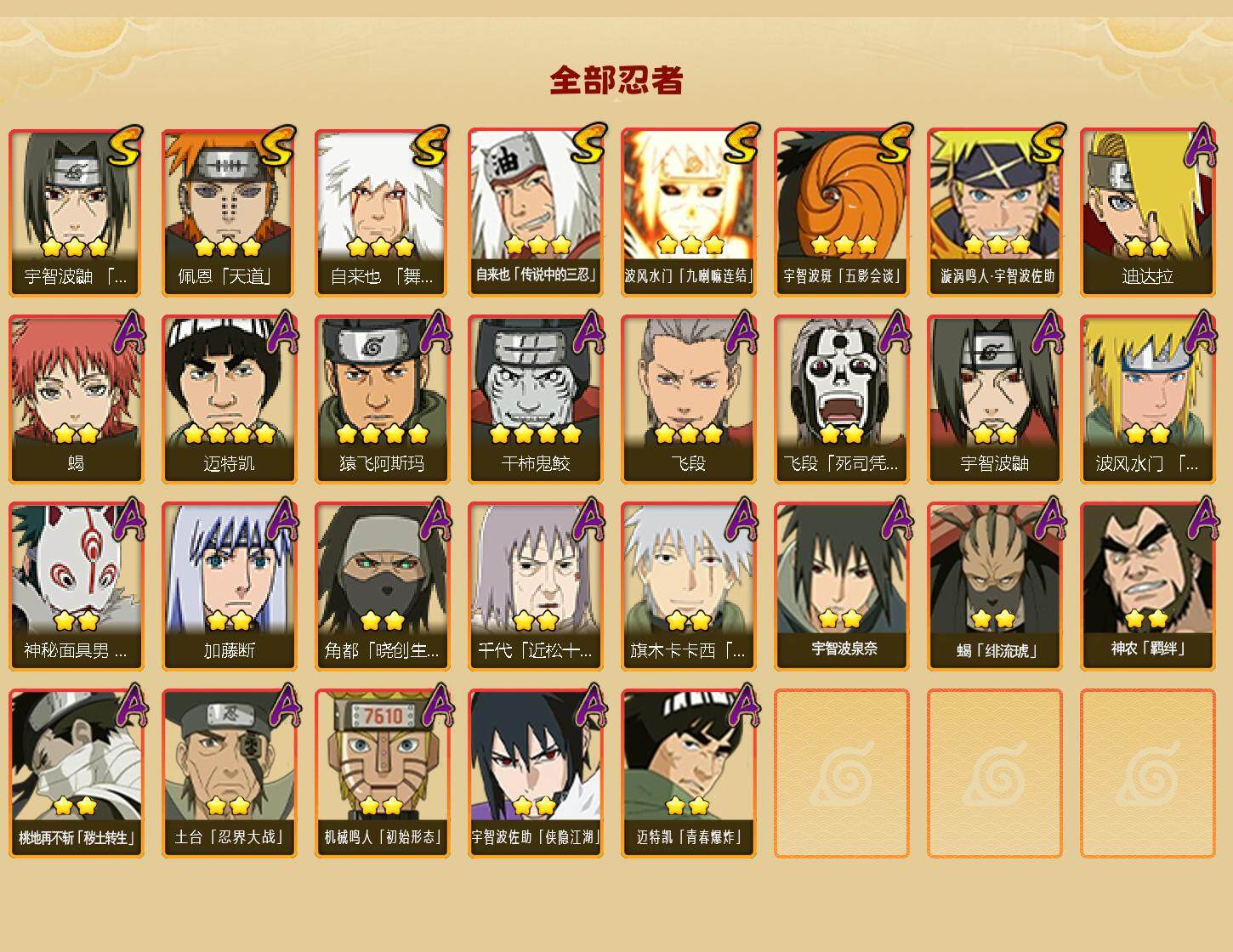Image resolution: width=1233 pixels, height=952 pixels.
Task: Choose the 漩涡鸣人·宇智波佐助 card
Action: (994, 212)
